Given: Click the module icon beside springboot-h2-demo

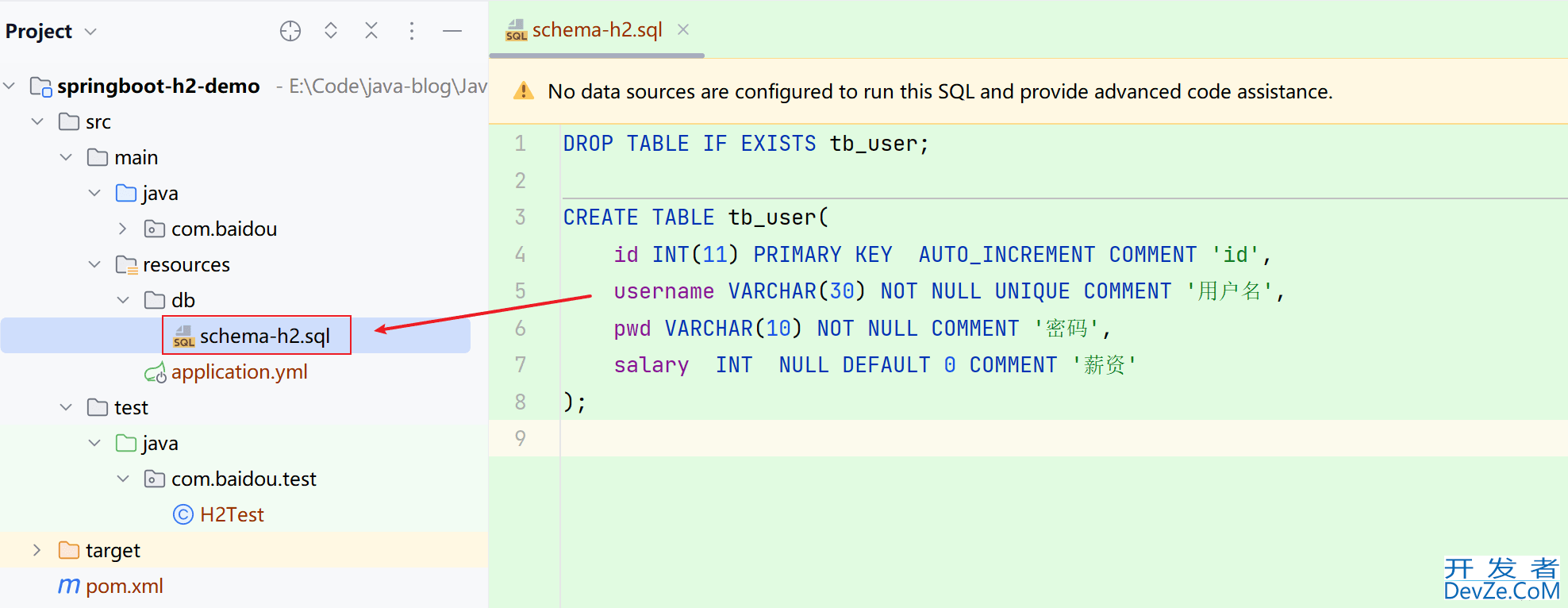Looking at the screenshot, I should (x=41, y=86).
